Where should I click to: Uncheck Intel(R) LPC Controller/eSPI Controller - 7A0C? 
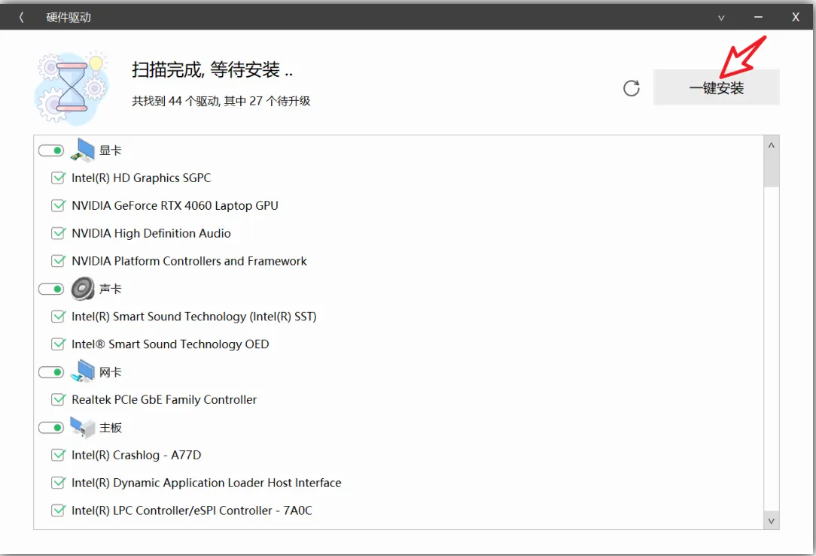[58, 510]
